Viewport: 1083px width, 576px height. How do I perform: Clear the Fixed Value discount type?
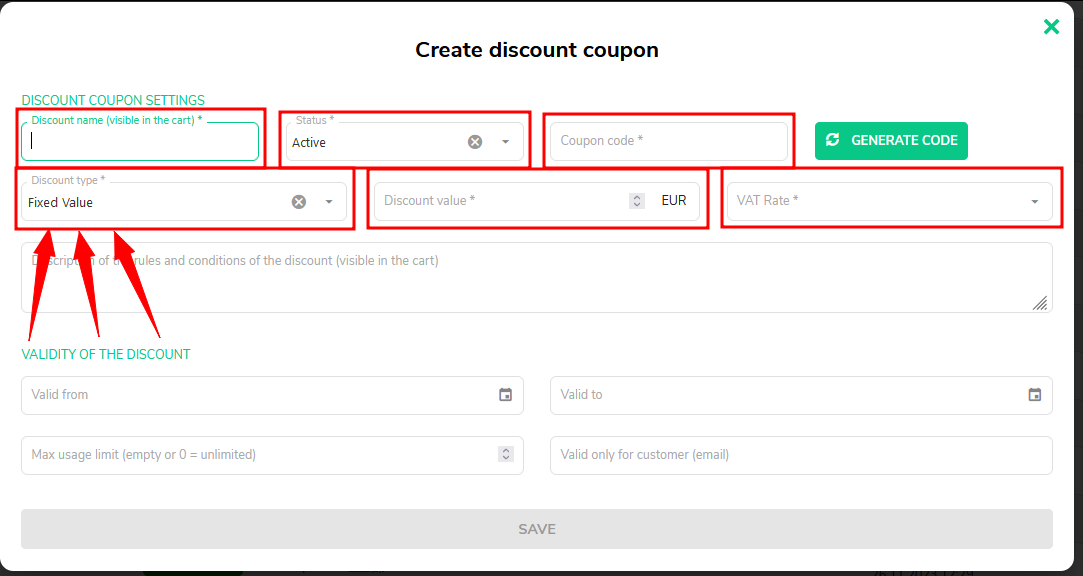pos(298,202)
